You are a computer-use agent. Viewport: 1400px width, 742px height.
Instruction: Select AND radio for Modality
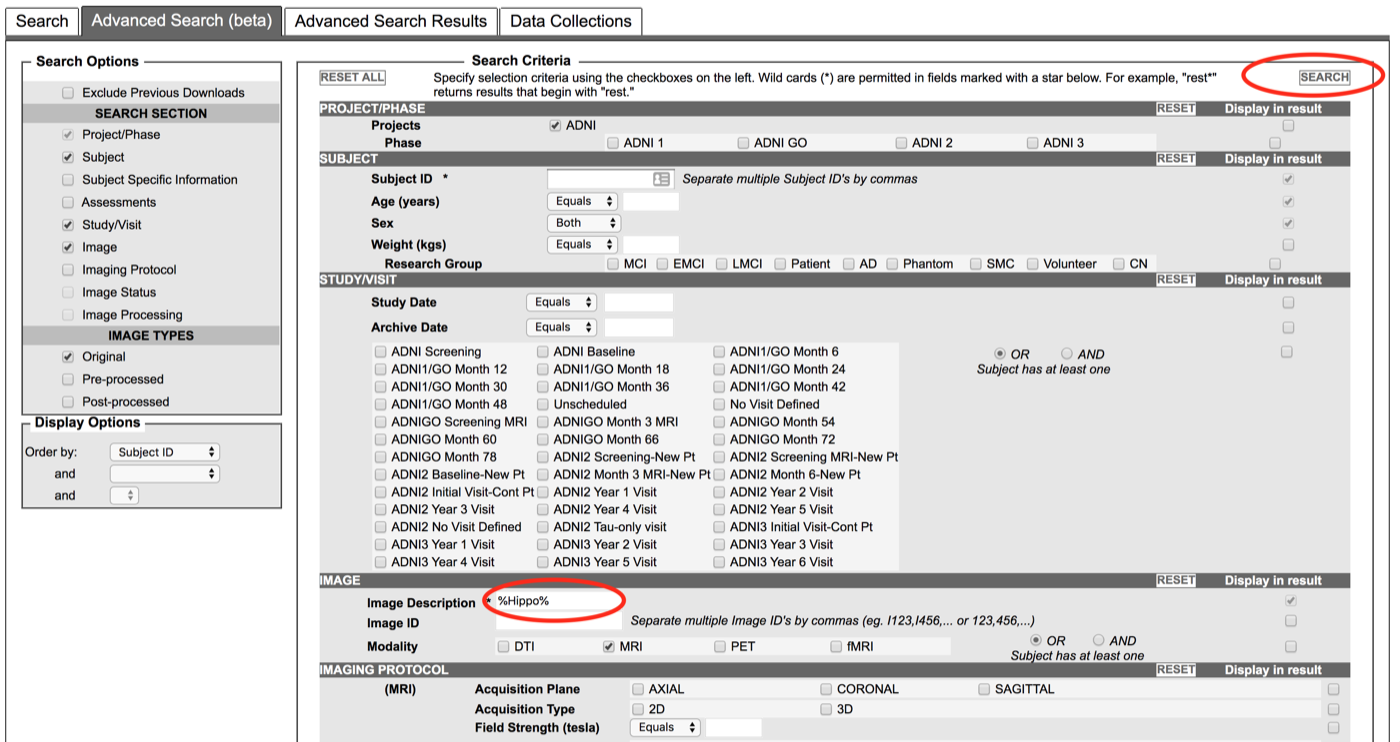coord(1099,641)
